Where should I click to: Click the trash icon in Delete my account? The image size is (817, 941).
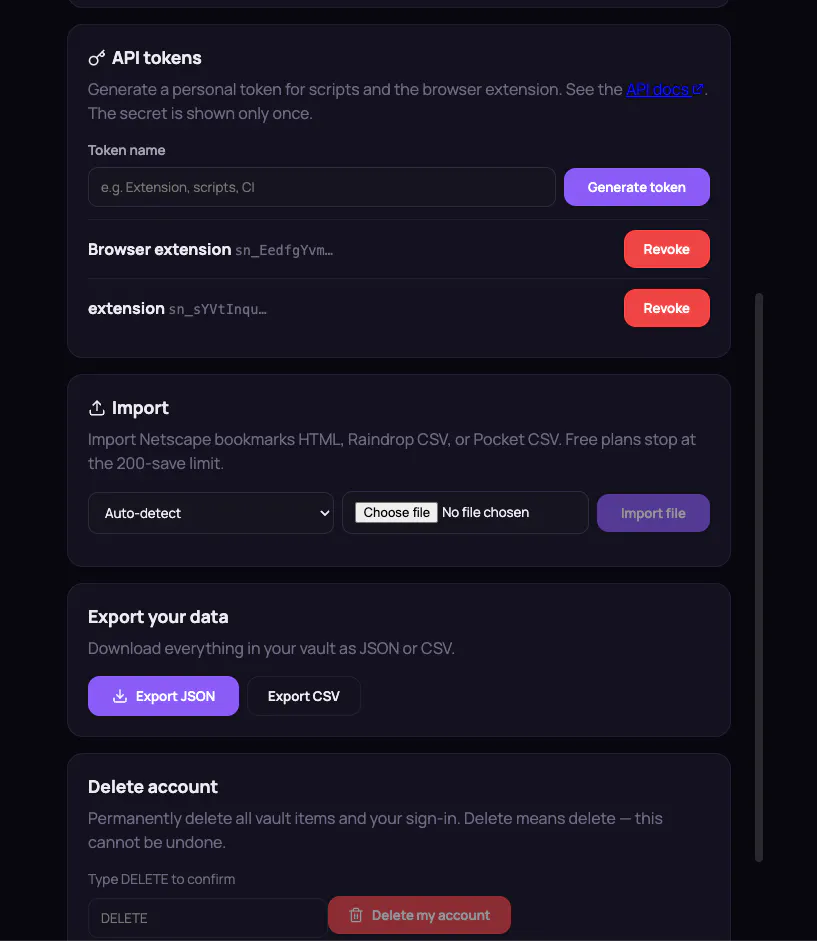[x=356, y=915]
